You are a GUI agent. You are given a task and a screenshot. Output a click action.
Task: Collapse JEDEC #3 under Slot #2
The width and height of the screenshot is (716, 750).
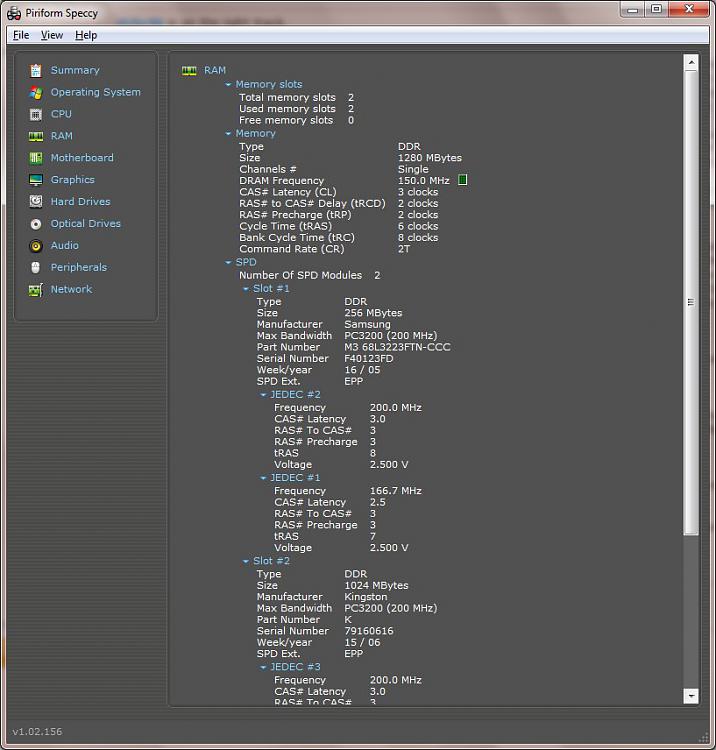[x=263, y=667]
